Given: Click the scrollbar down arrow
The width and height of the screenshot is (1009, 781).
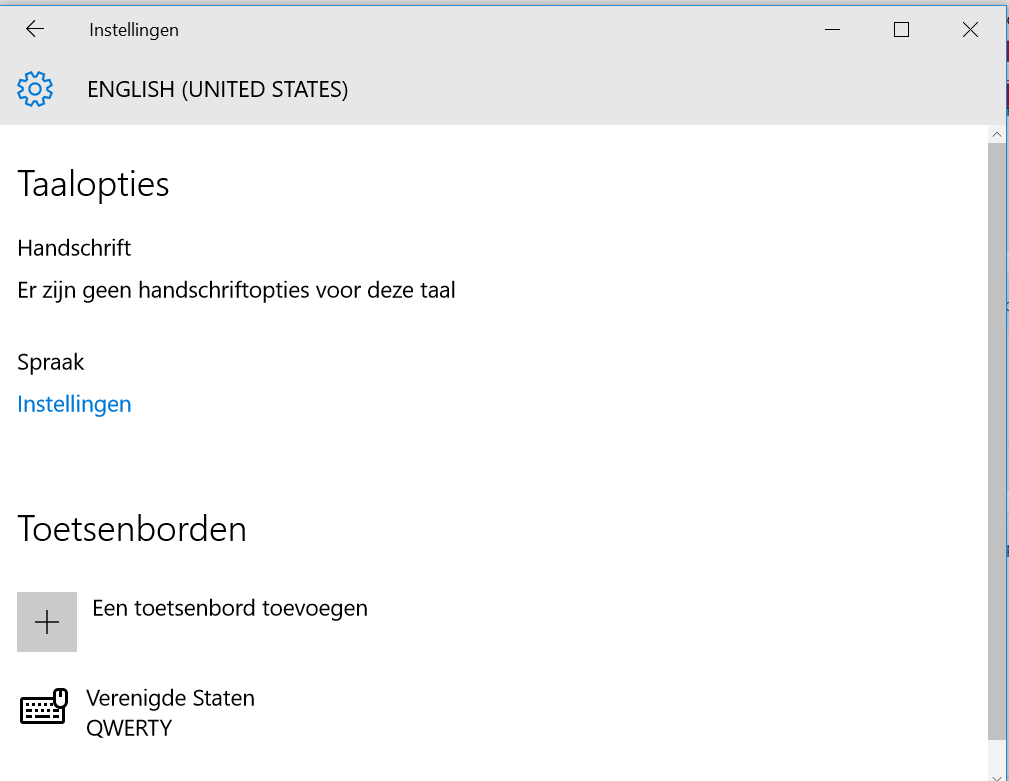Looking at the screenshot, I should pos(995,773).
